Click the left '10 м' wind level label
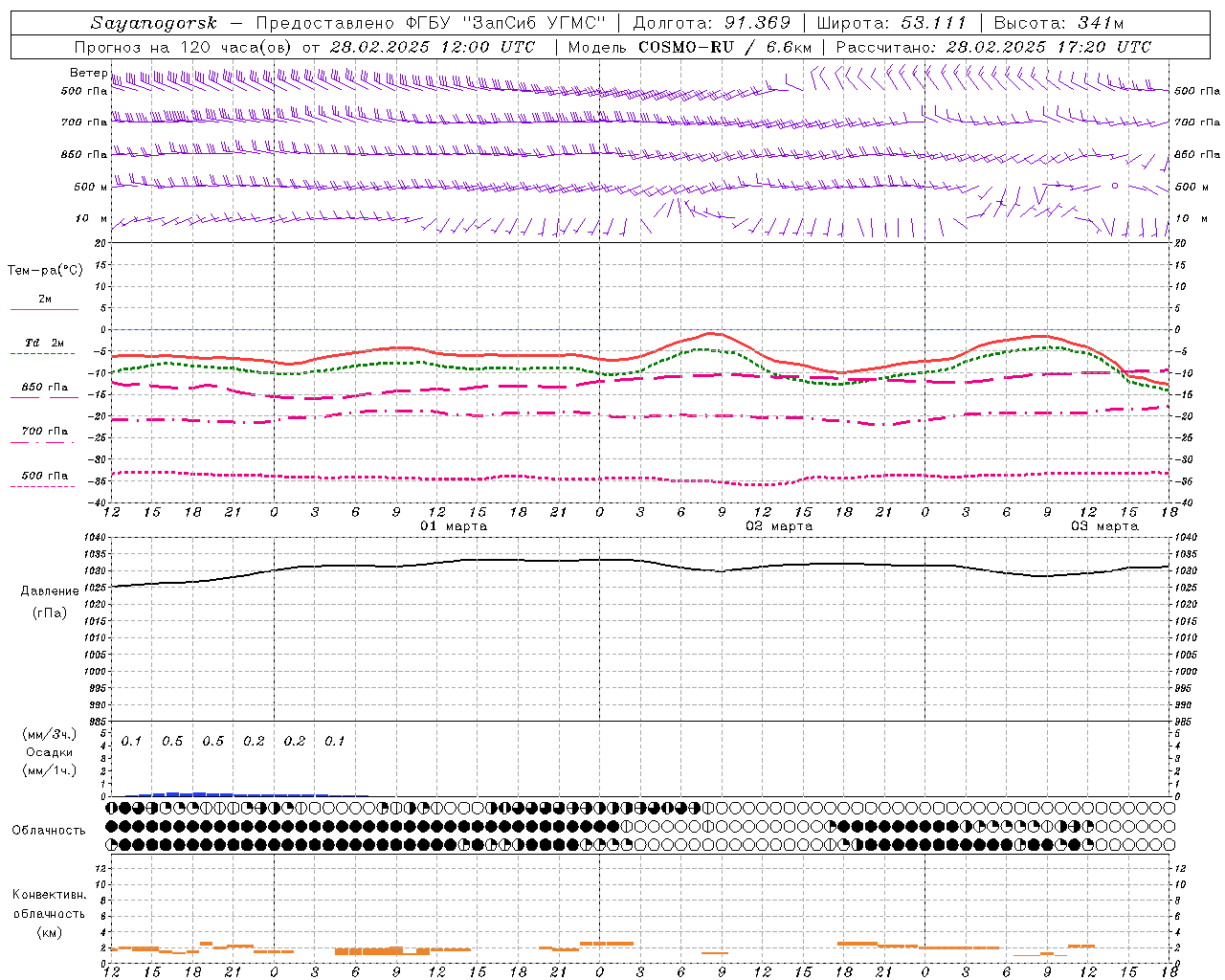 tap(92, 218)
